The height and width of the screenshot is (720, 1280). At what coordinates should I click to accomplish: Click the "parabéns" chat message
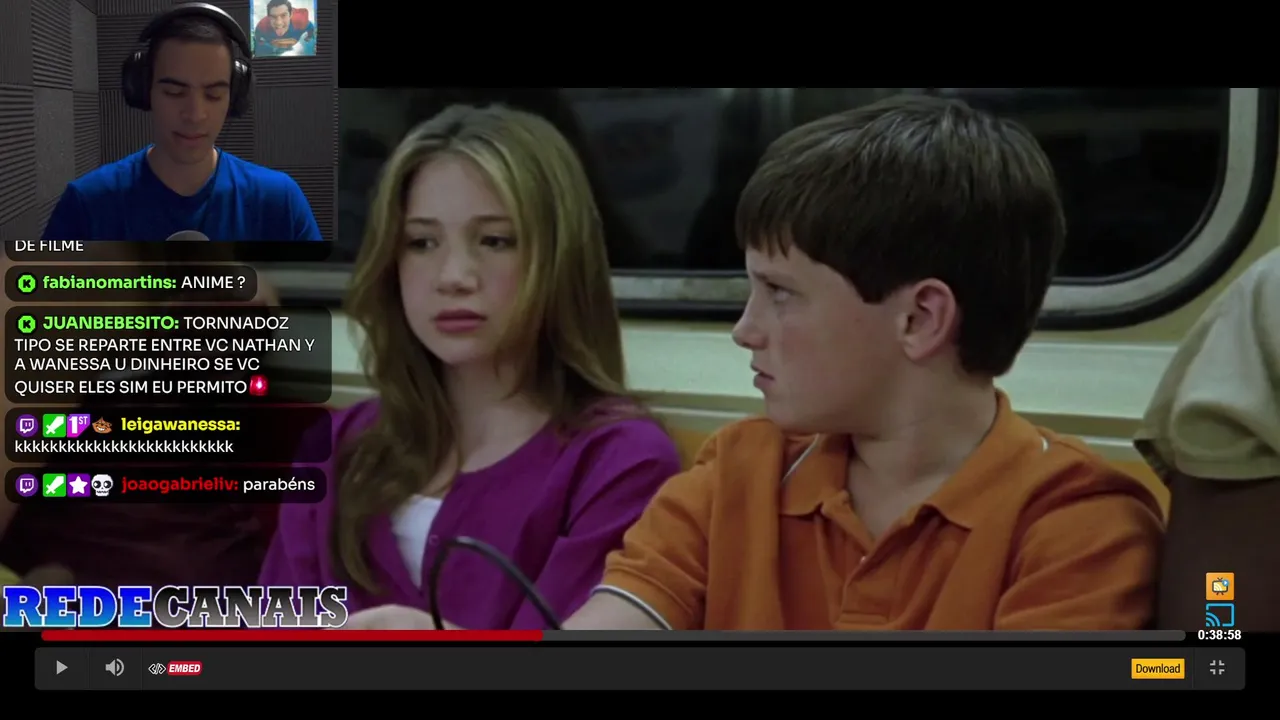click(x=279, y=485)
